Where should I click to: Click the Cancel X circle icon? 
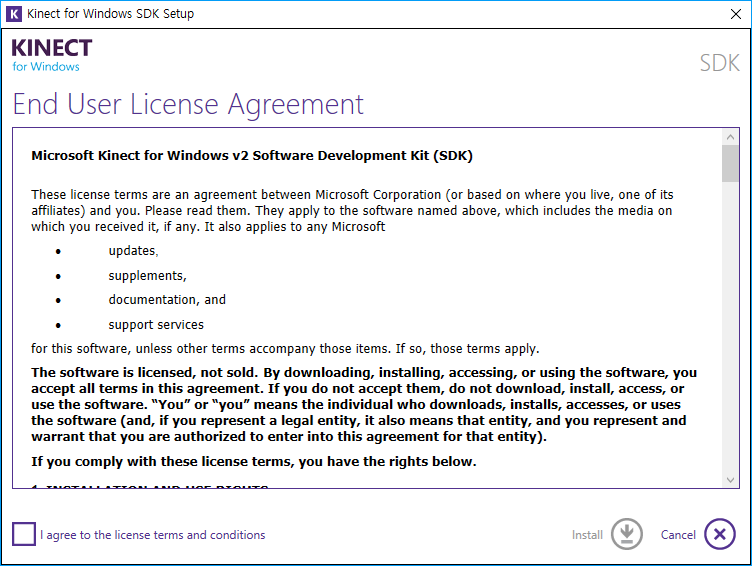pos(719,534)
